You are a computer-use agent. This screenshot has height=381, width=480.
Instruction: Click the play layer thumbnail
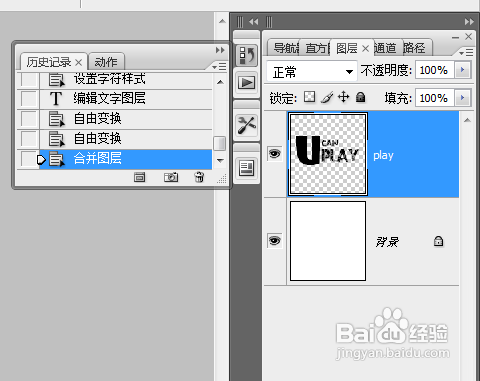pyautogui.click(x=328, y=154)
